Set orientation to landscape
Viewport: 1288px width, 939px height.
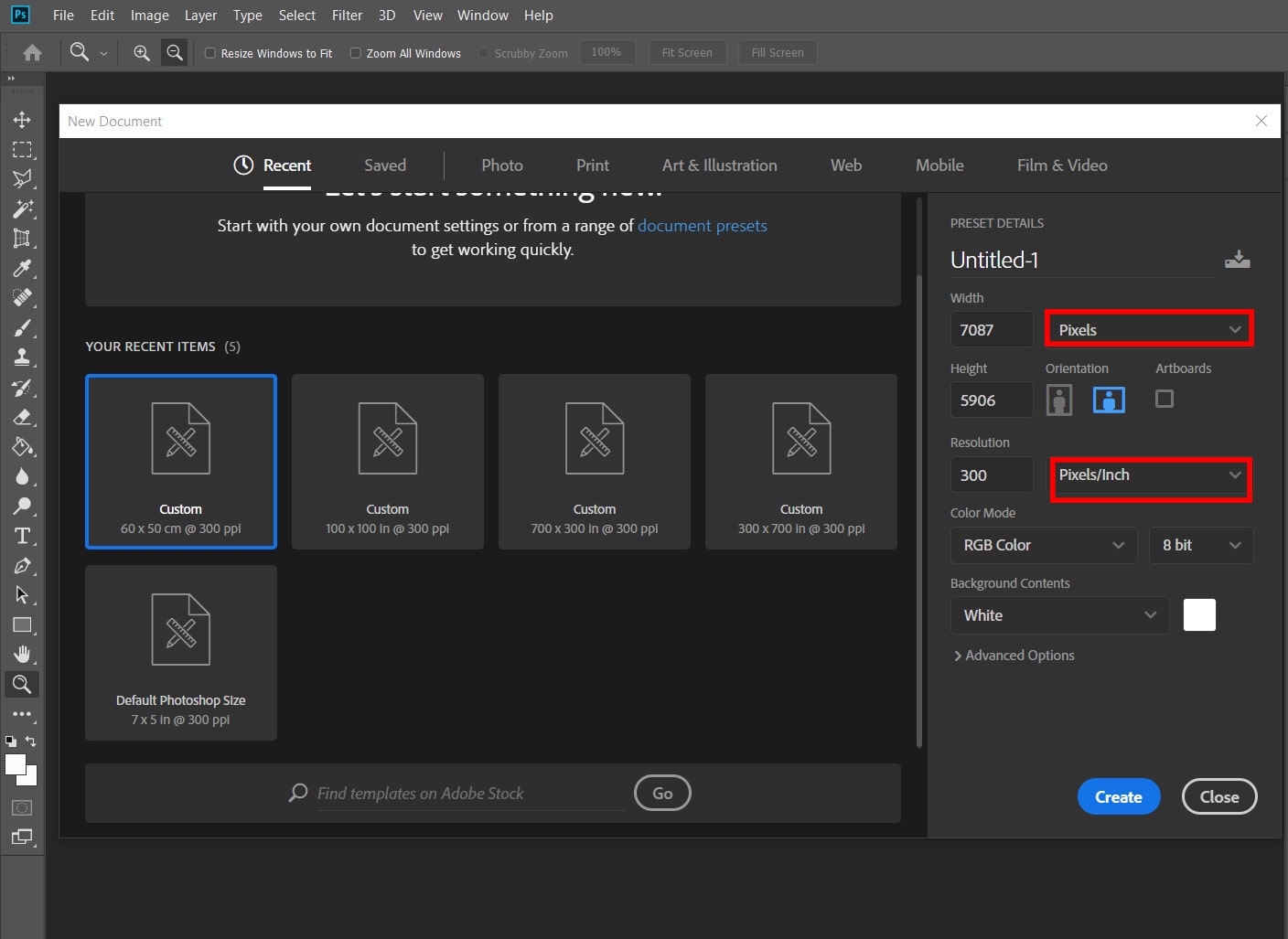coord(1109,400)
